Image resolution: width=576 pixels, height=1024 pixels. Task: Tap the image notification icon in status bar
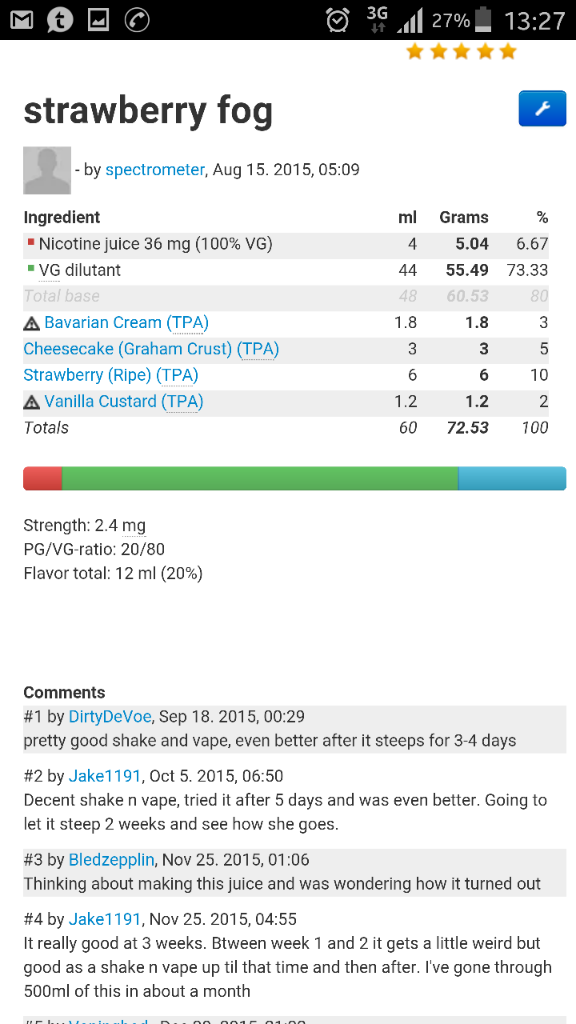pos(99,21)
